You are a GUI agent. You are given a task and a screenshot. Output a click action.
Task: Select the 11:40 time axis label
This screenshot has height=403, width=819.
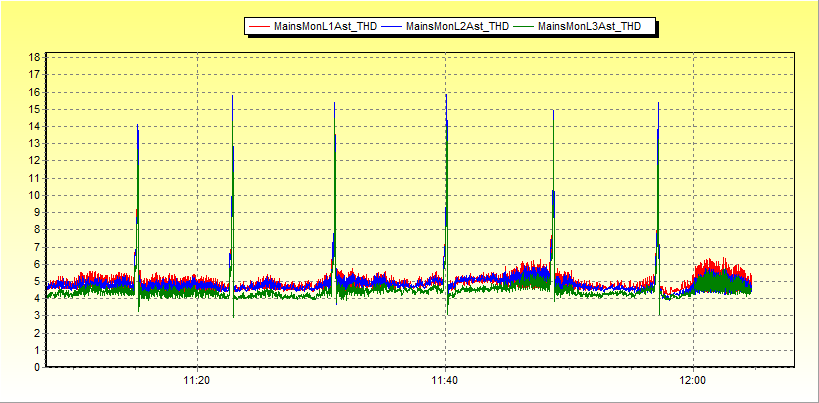pyautogui.click(x=445, y=381)
